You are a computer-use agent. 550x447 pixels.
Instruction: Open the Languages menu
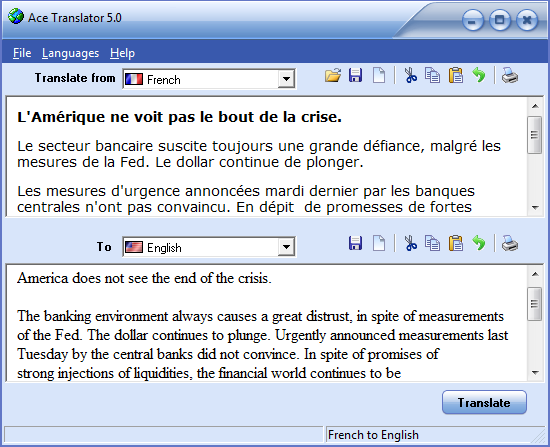[x=70, y=53]
